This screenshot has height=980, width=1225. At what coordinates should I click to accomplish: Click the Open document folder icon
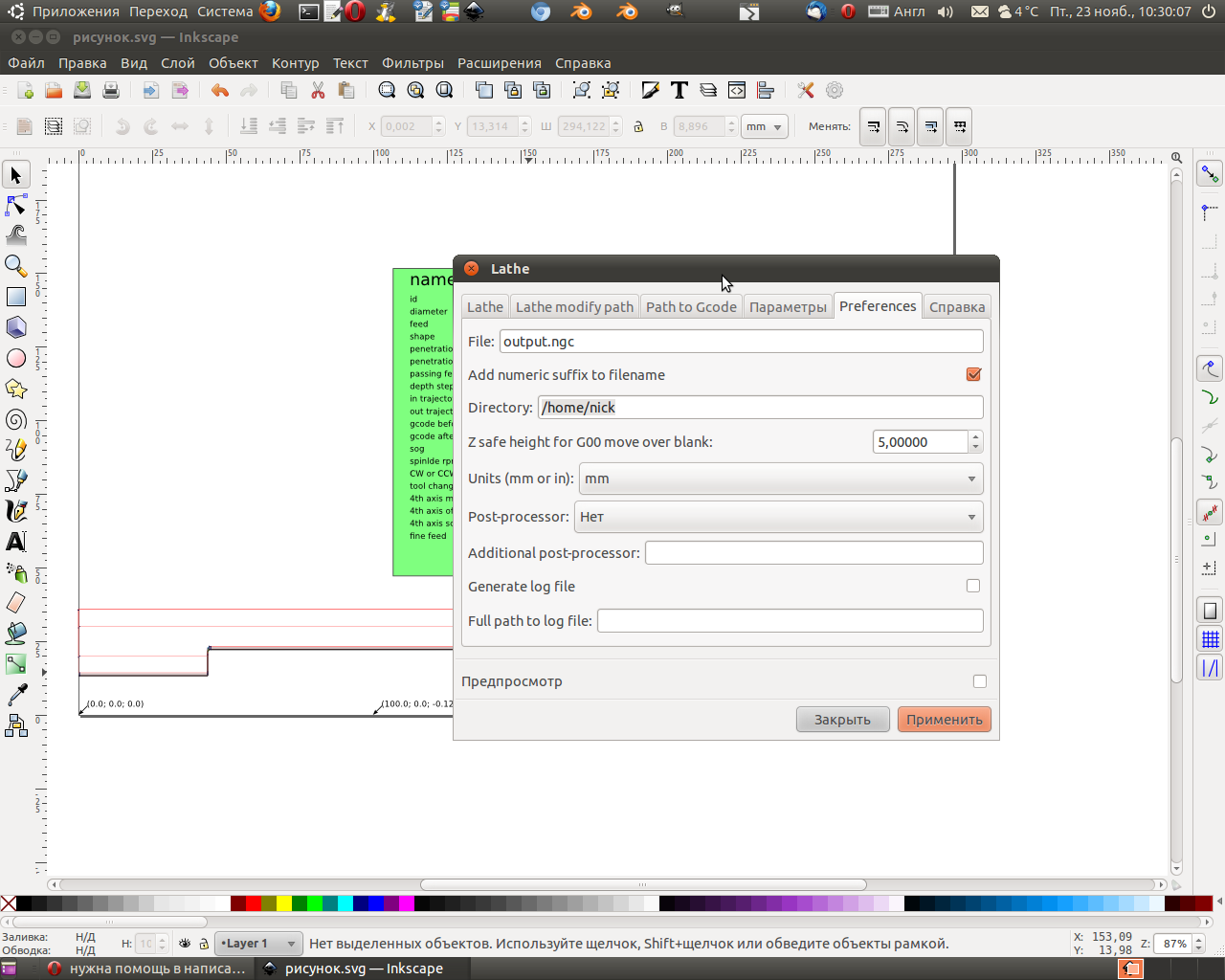point(54,90)
